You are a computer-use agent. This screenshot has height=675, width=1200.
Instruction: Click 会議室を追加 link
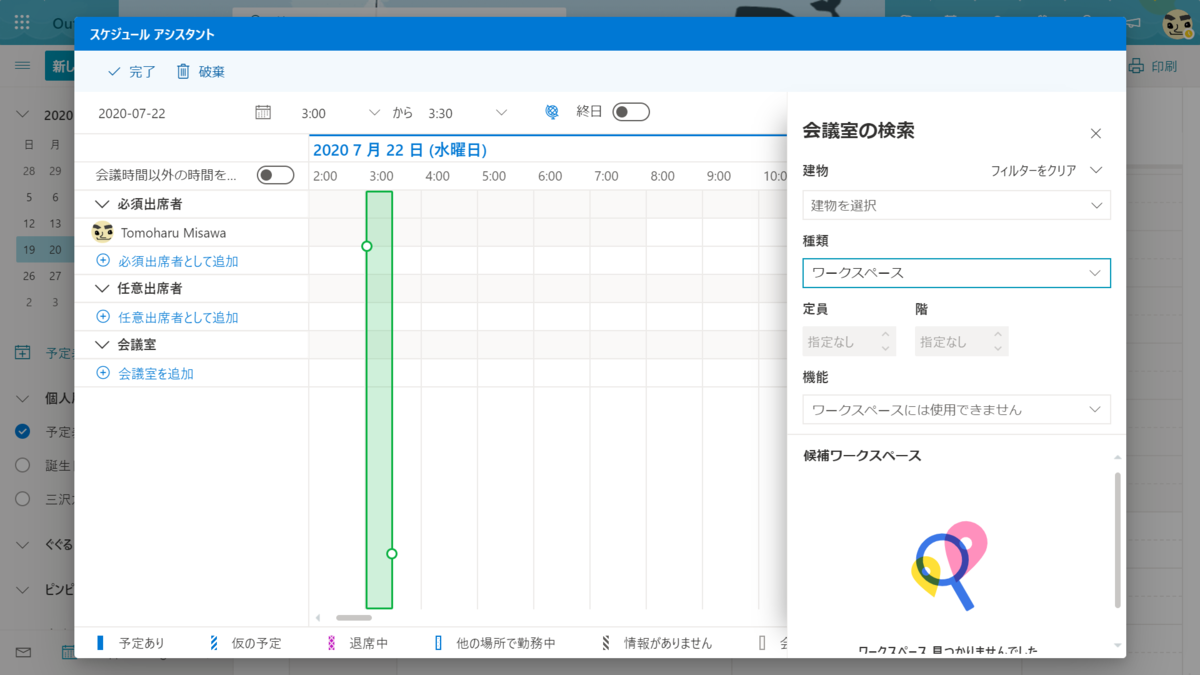coord(156,373)
